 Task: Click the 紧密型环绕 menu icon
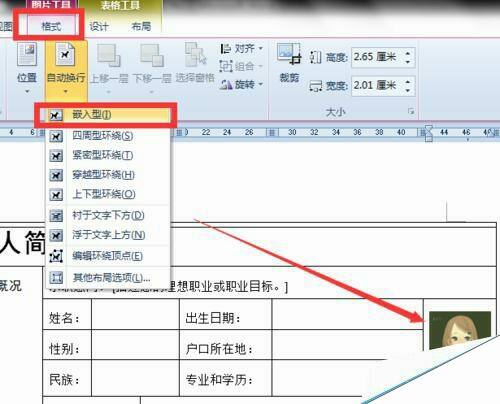coord(56,156)
